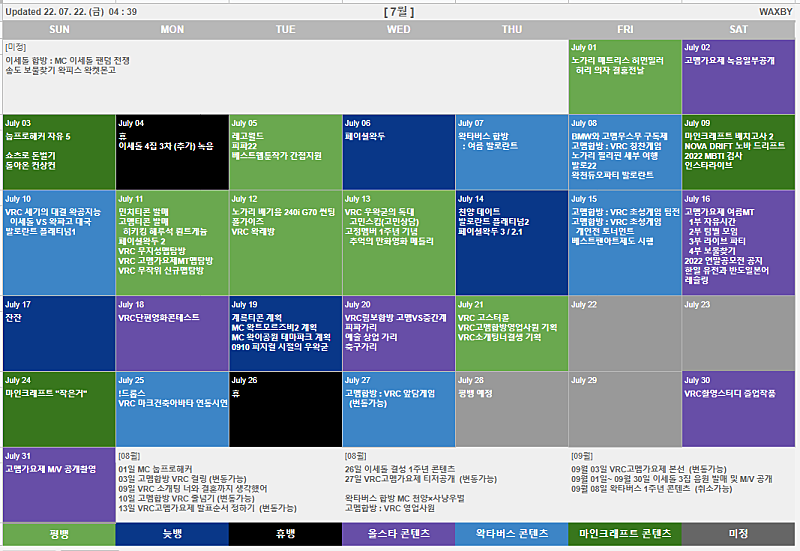Viewport: 800px width, 551px height.
Task: Click '!드롭스' entry on July 25
Action: click(x=132, y=393)
